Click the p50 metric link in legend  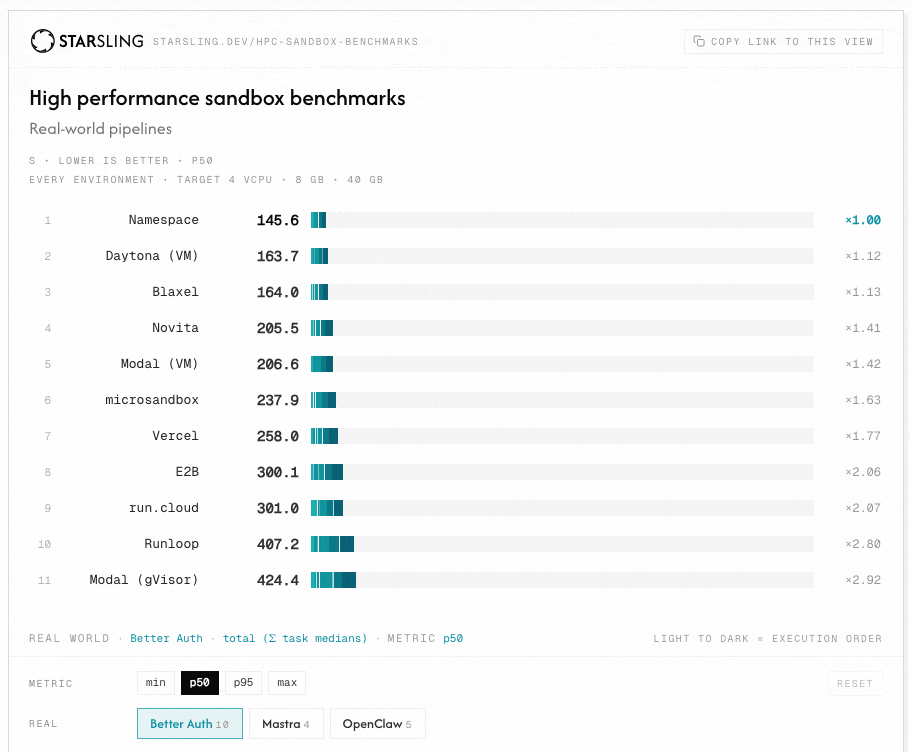click(453, 639)
